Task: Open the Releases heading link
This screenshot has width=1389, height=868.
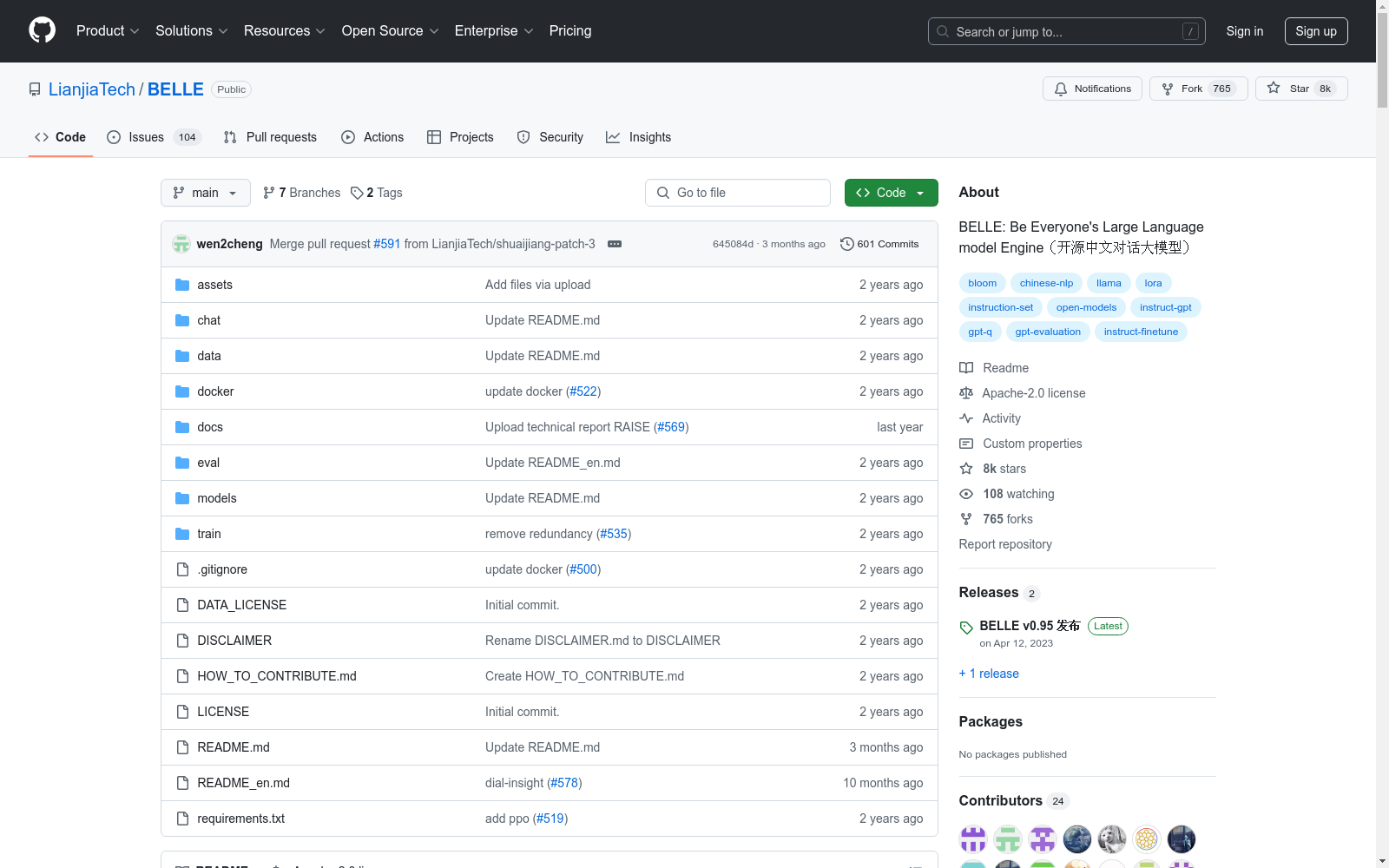Action: point(998,592)
